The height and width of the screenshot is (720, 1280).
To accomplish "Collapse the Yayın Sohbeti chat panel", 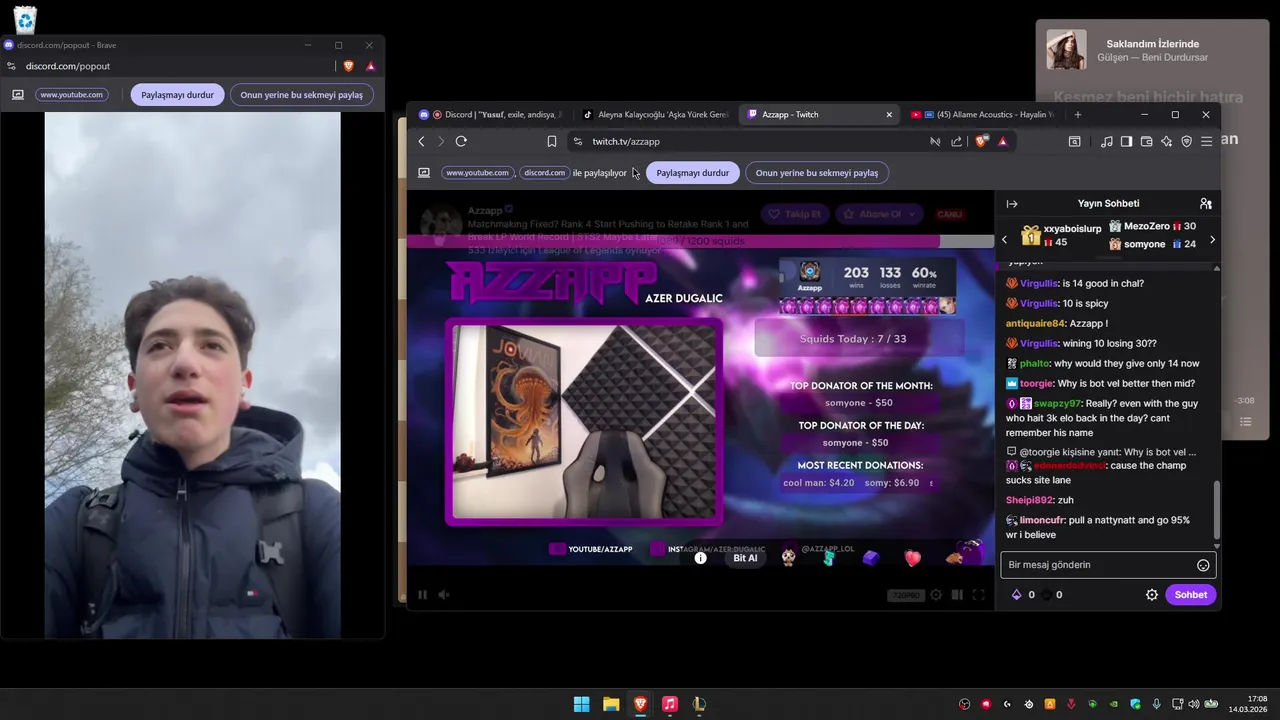I will pyautogui.click(x=1012, y=204).
